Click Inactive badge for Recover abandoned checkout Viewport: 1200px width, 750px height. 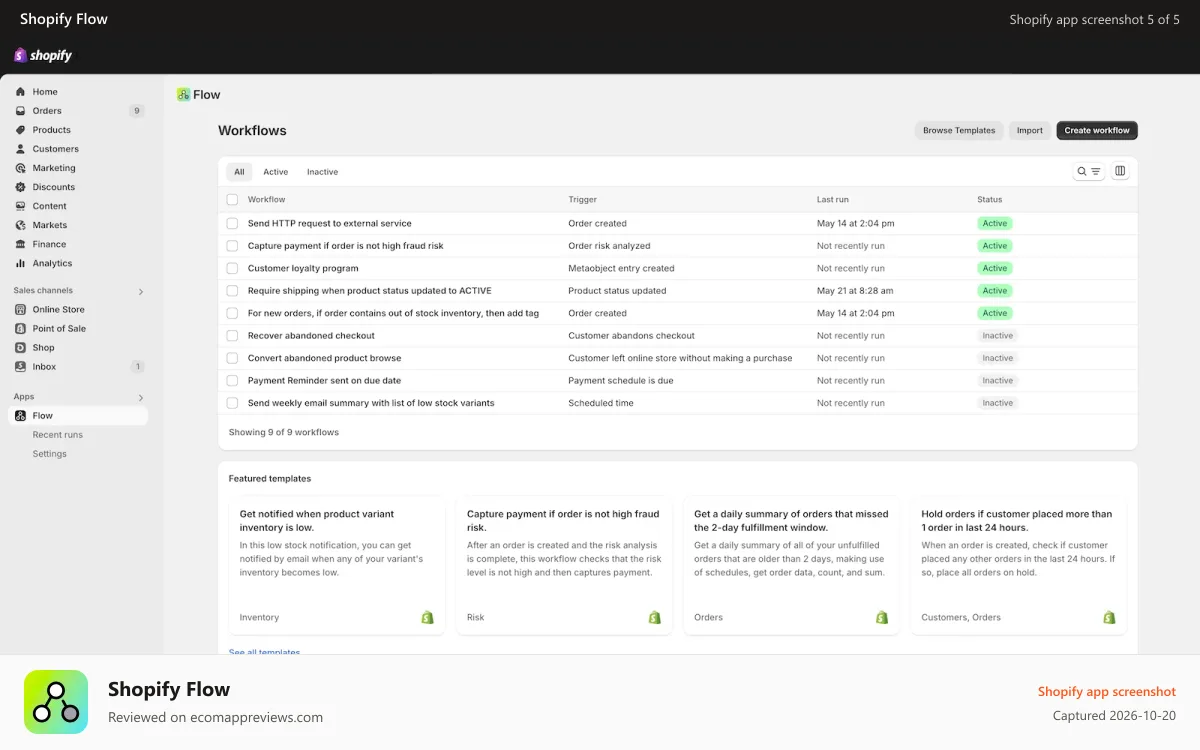pyautogui.click(x=997, y=336)
